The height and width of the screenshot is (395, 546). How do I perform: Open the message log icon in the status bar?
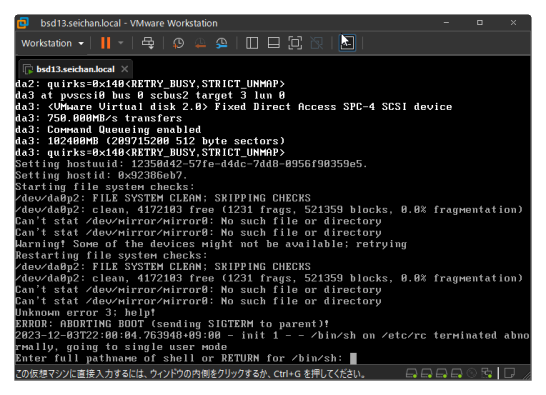point(509,374)
